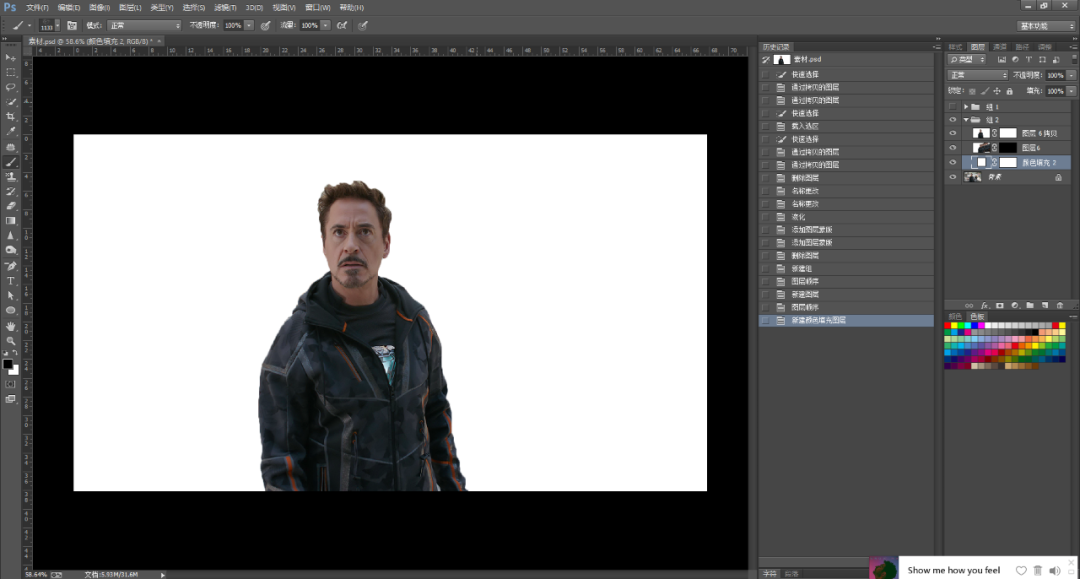Select the Quick Selection tool
The image size is (1080, 579).
[10, 102]
